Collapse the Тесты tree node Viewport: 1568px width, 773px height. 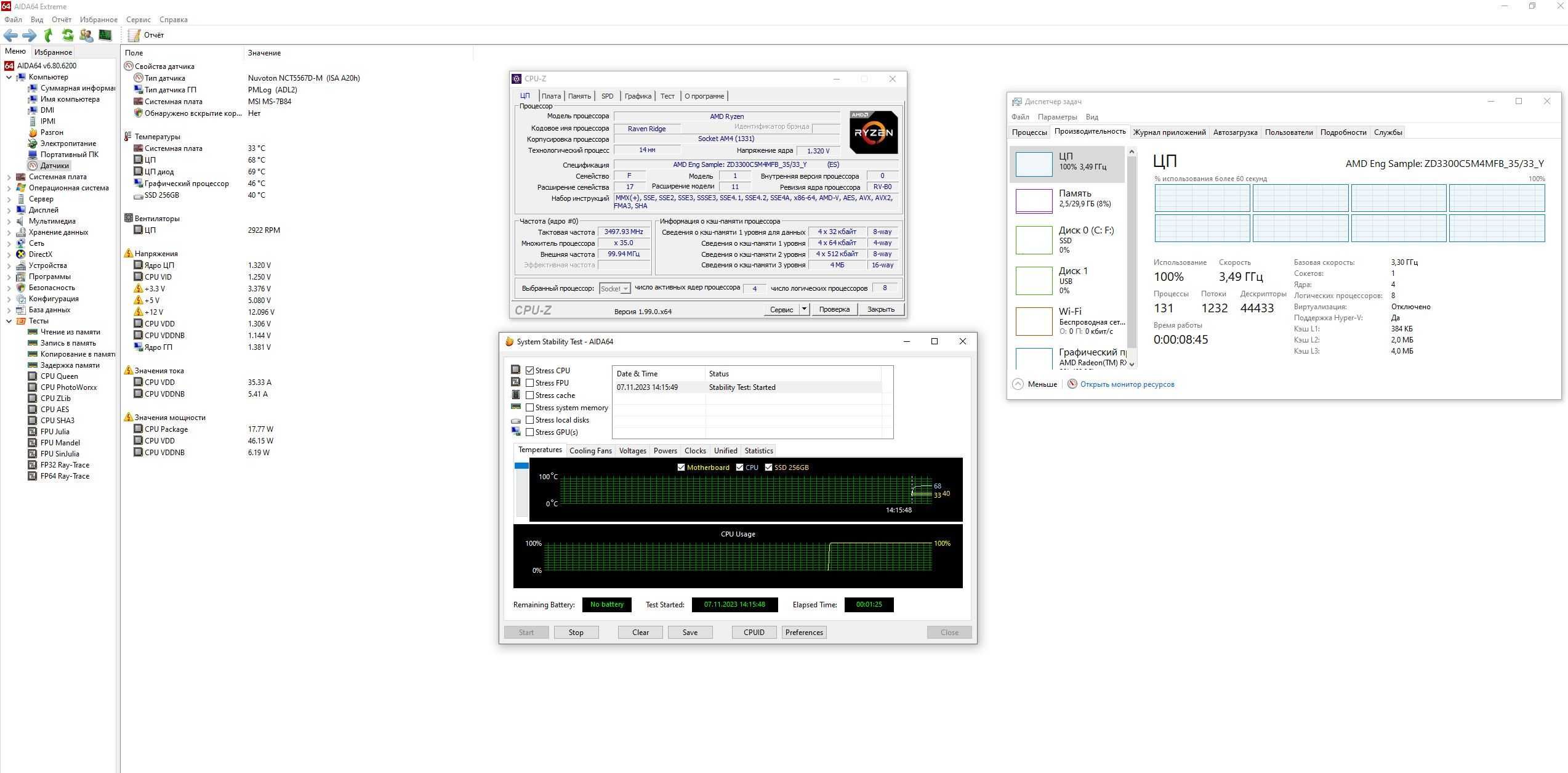9,322
